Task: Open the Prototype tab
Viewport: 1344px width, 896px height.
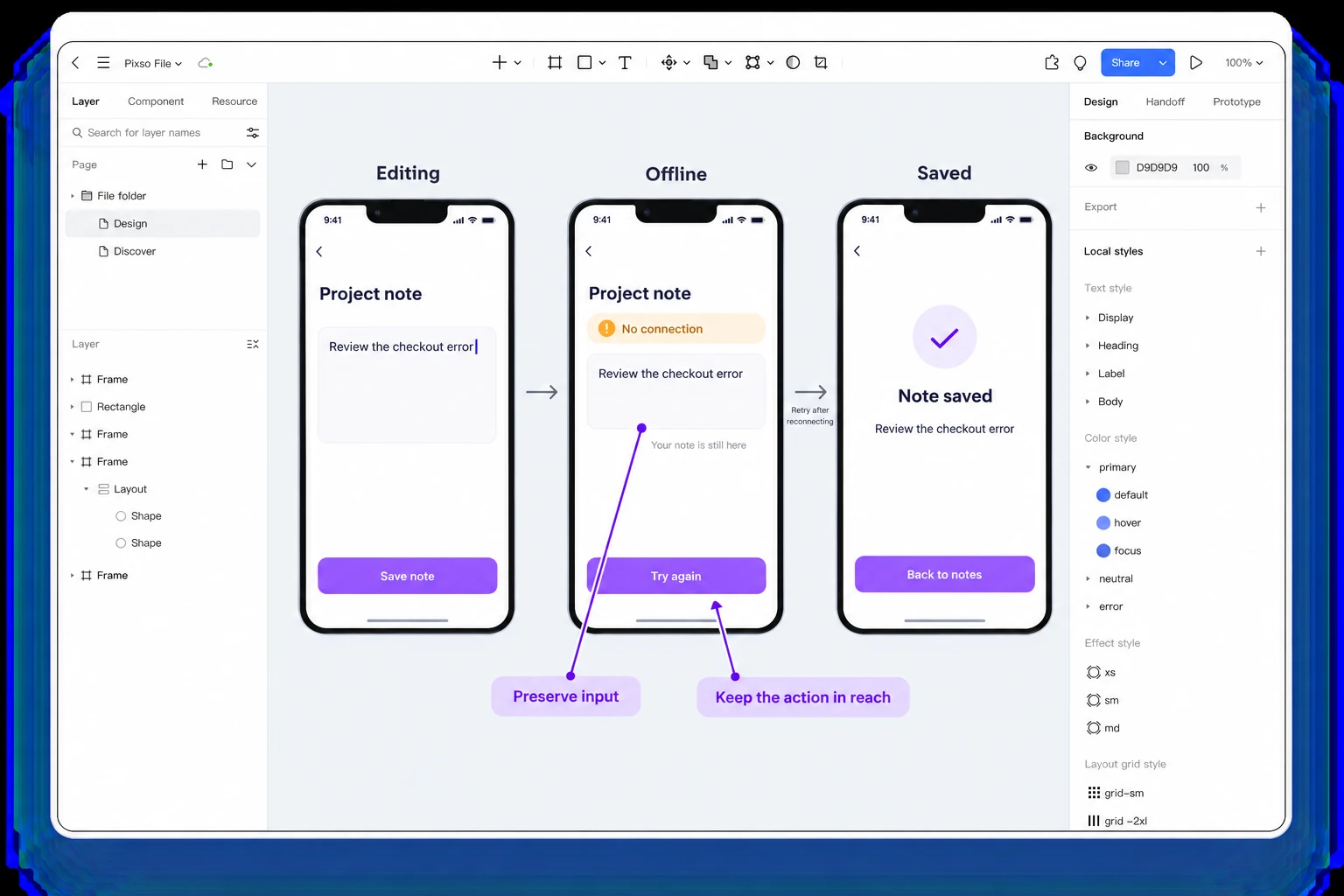Action: 1236,101
